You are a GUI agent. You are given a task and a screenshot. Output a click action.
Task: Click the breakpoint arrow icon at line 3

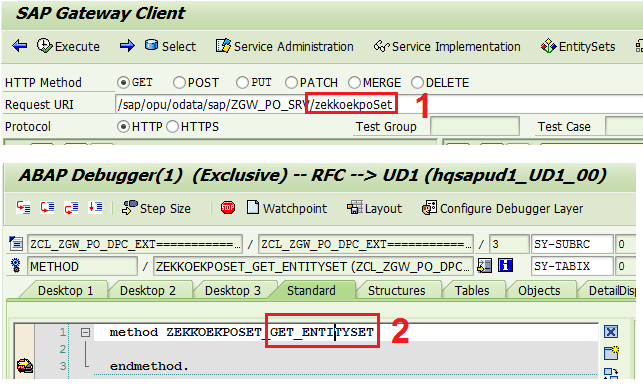(25, 365)
